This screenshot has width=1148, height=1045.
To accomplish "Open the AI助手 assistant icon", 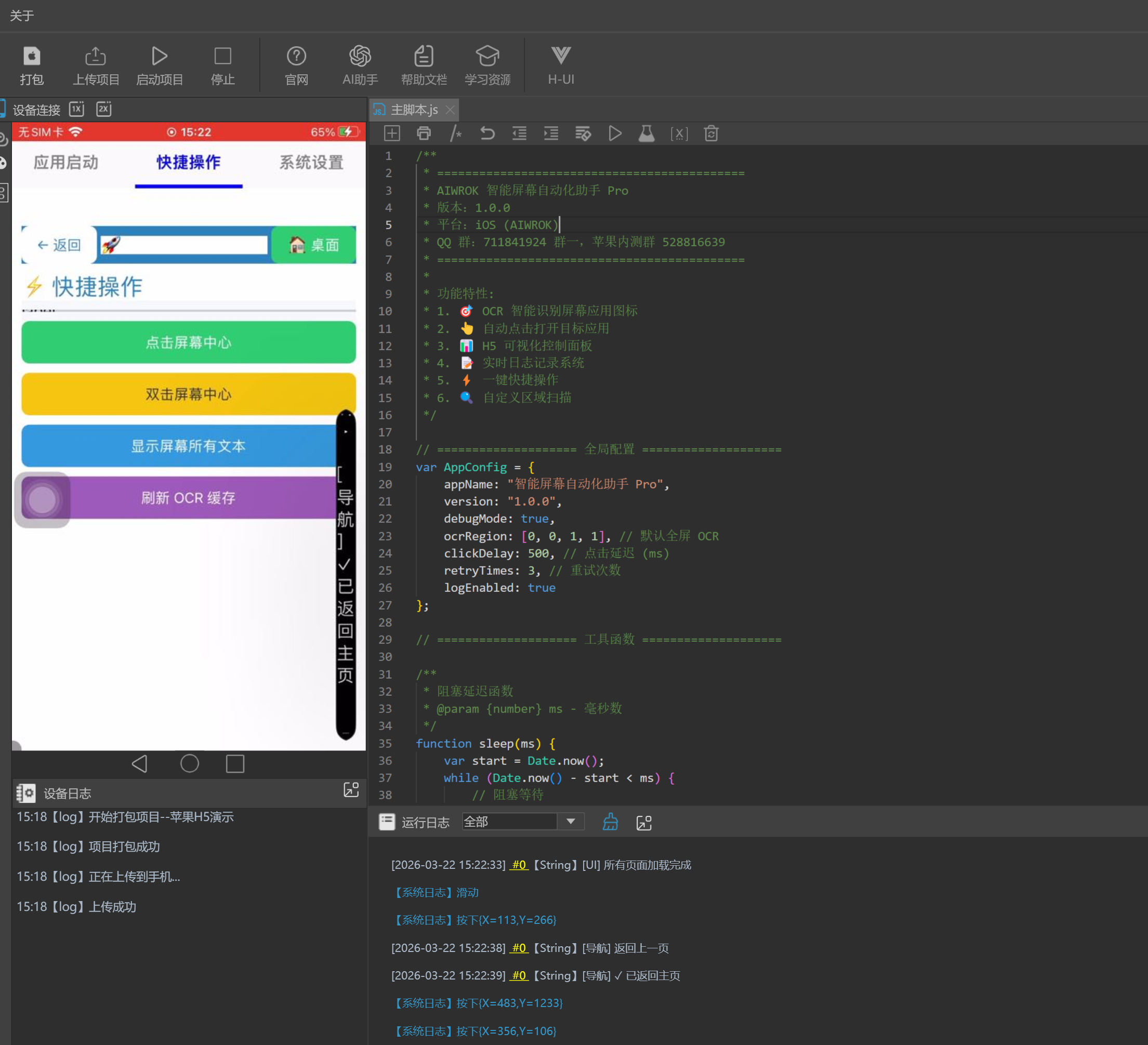I will [360, 56].
